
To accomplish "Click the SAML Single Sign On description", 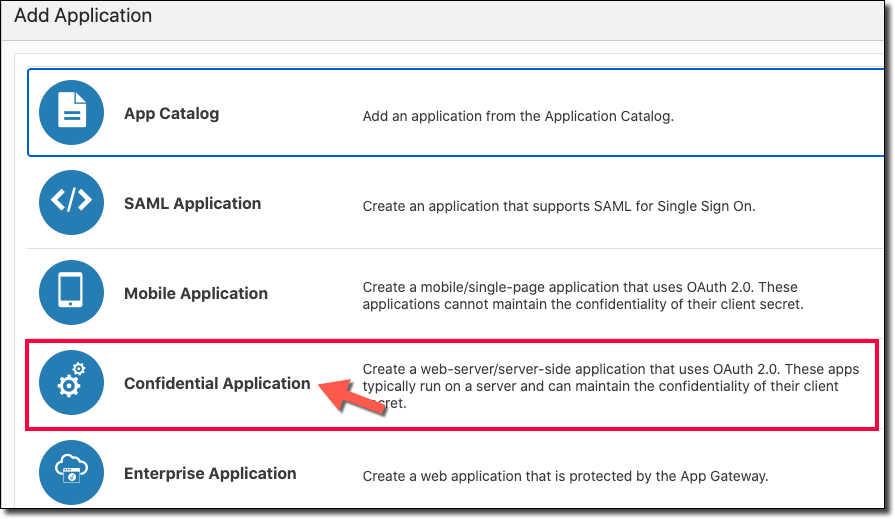I will (558, 207).
